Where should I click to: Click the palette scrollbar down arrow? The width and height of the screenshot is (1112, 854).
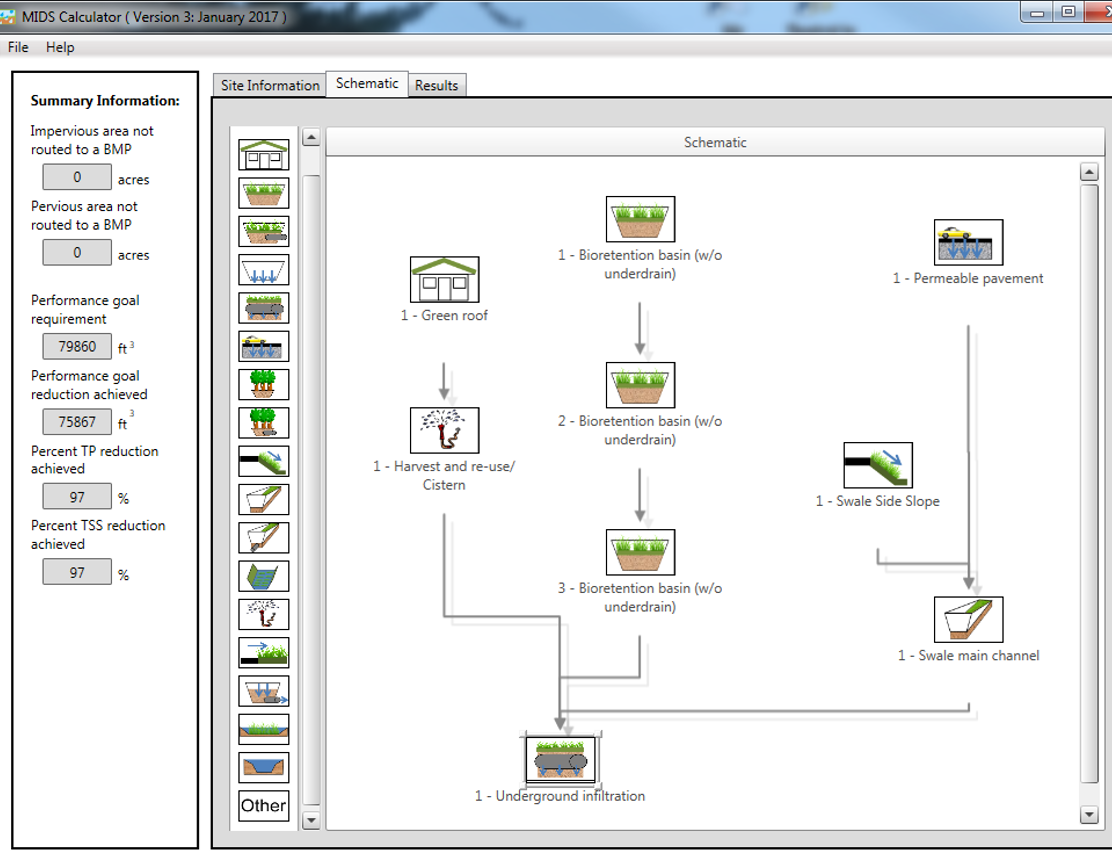pos(311,820)
